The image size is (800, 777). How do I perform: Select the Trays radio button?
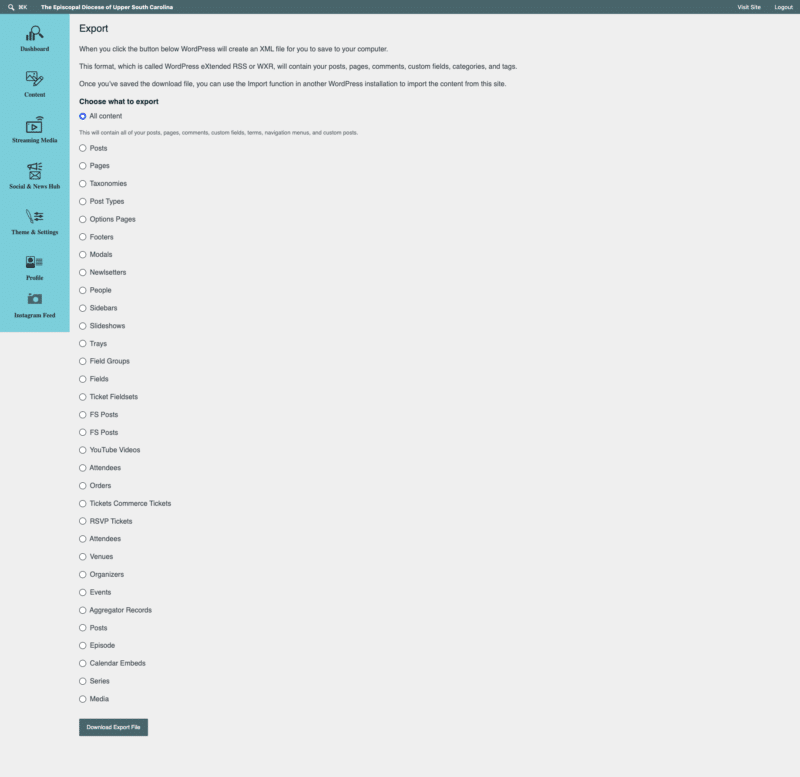[83, 344]
